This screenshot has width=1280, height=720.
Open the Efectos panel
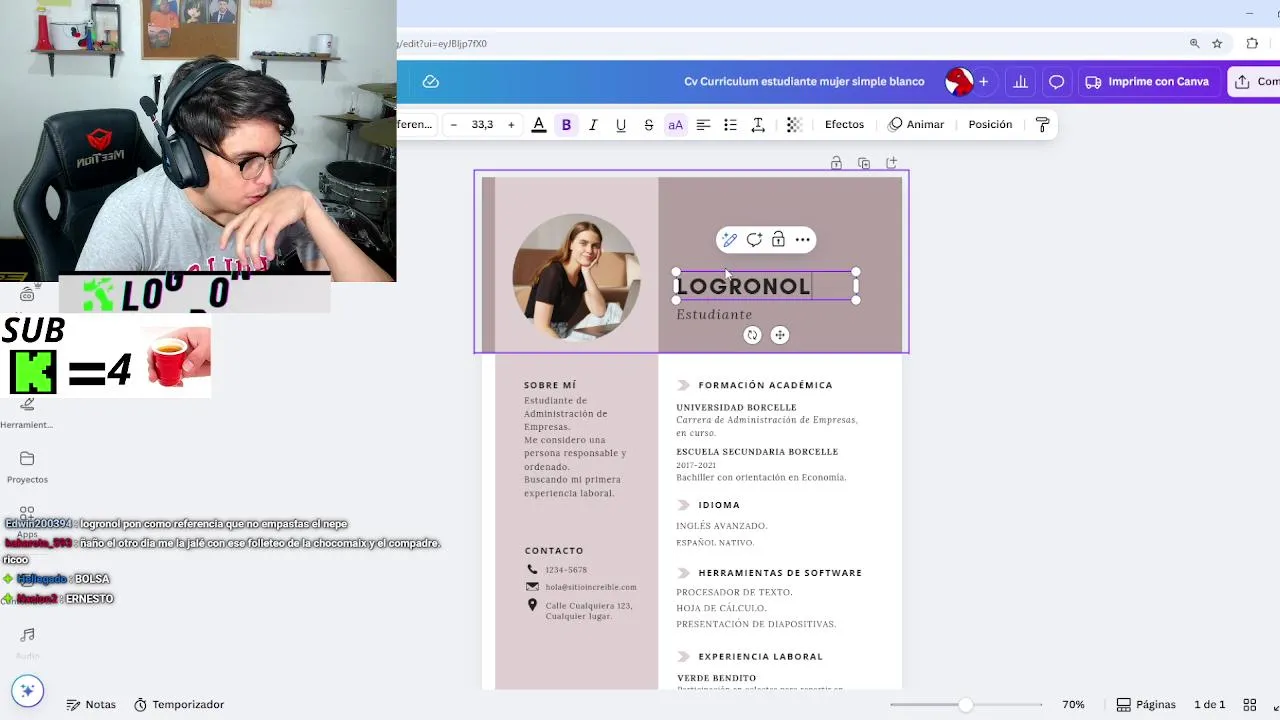pos(844,125)
